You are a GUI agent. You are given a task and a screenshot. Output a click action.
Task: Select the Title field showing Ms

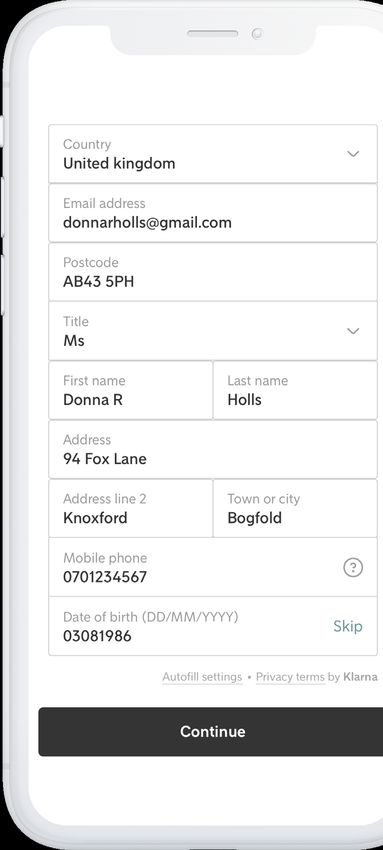(x=213, y=331)
